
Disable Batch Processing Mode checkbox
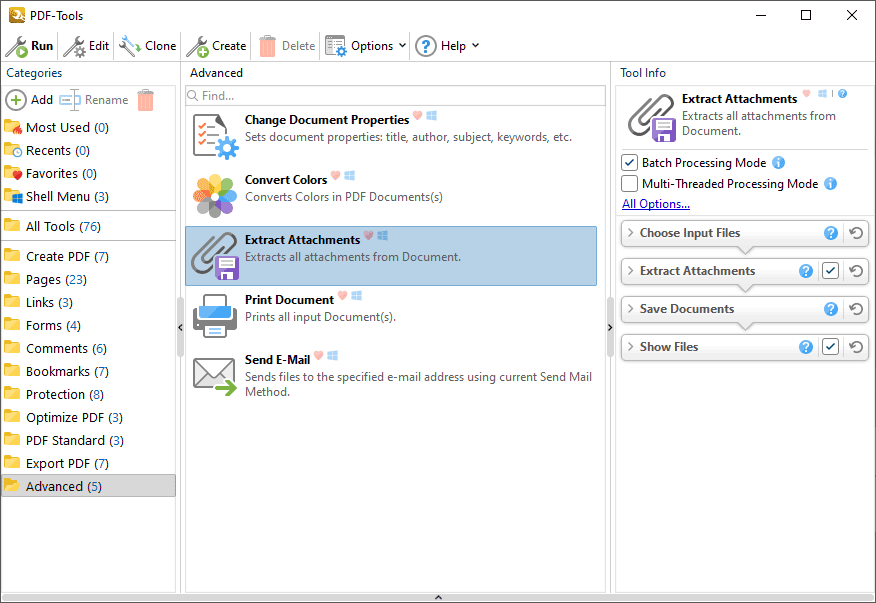pyautogui.click(x=629, y=163)
